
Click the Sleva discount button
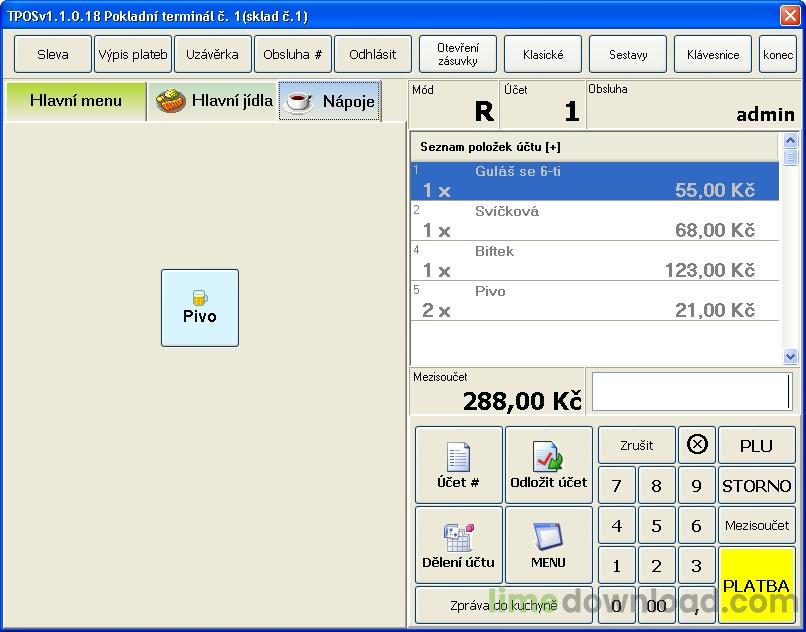(52, 54)
